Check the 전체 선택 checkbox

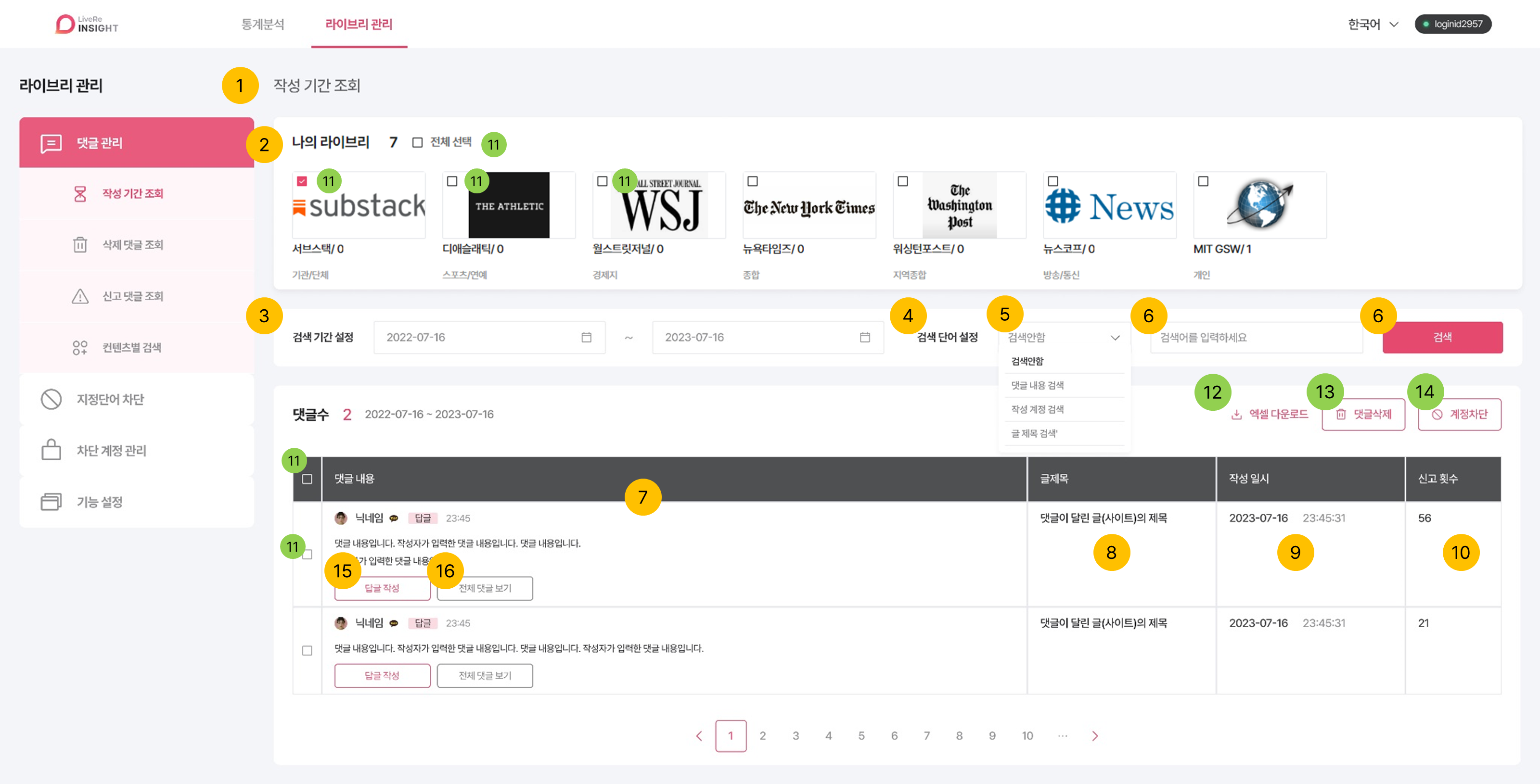(417, 142)
